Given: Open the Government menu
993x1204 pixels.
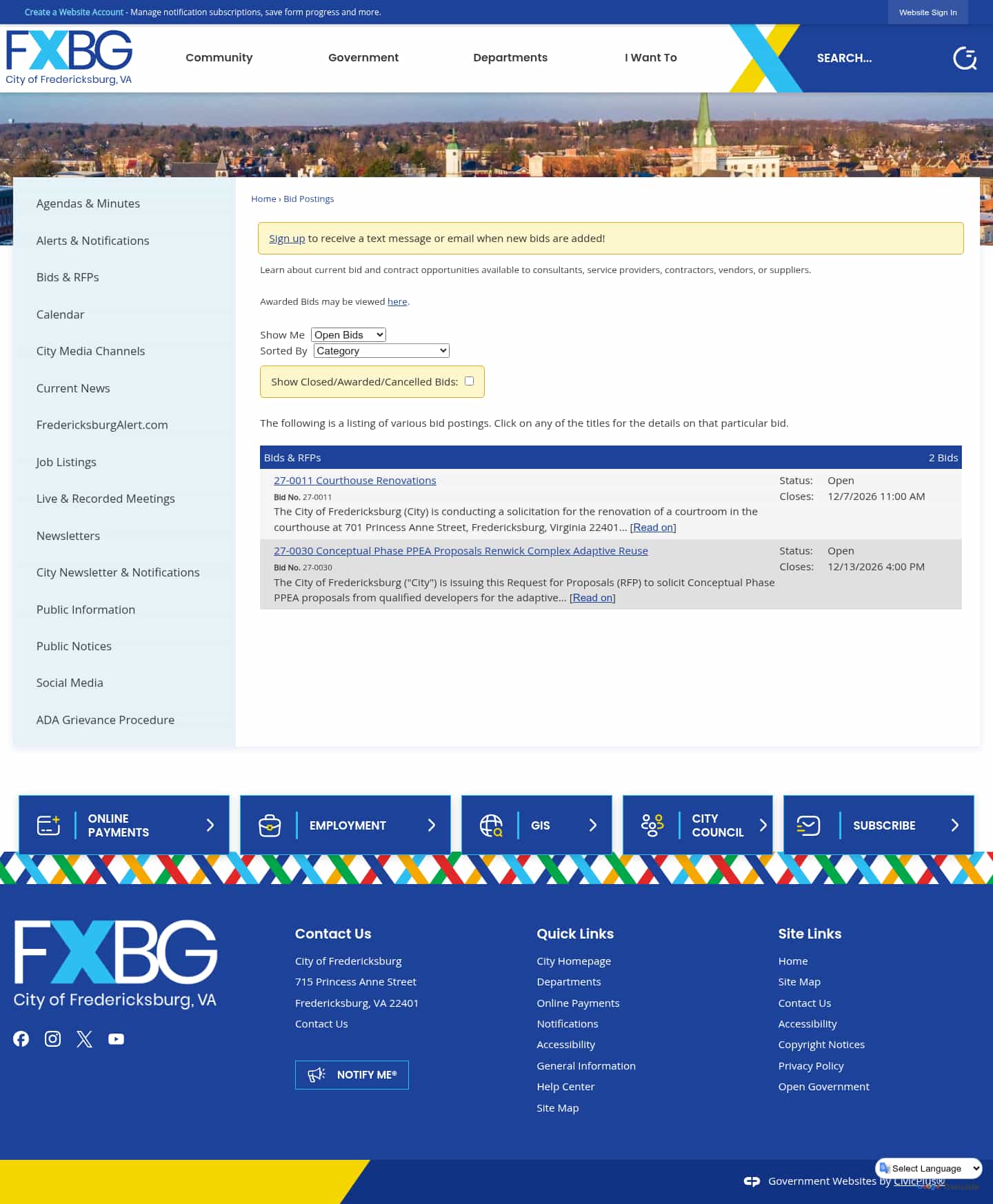Looking at the screenshot, I should 363,57.
